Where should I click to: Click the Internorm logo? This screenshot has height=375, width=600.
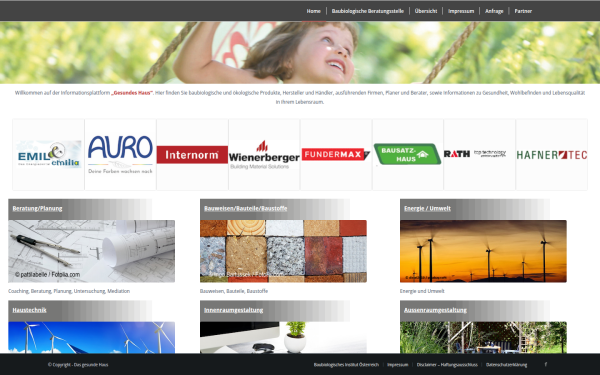tap(192, 155)
